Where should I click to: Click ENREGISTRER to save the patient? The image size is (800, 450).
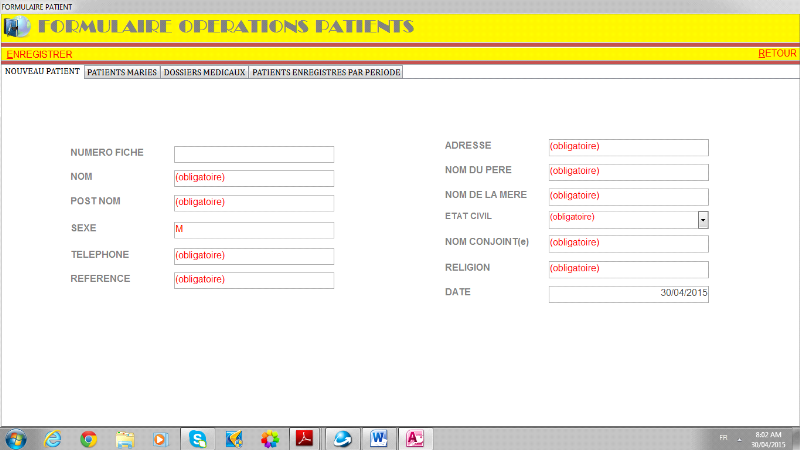(39, 54)
